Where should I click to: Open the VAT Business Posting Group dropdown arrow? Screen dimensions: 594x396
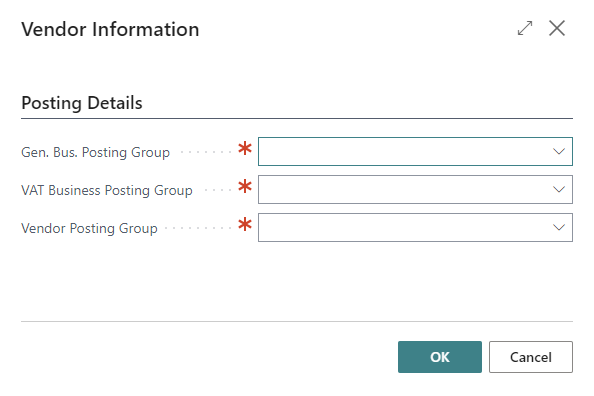click(559, 189)
